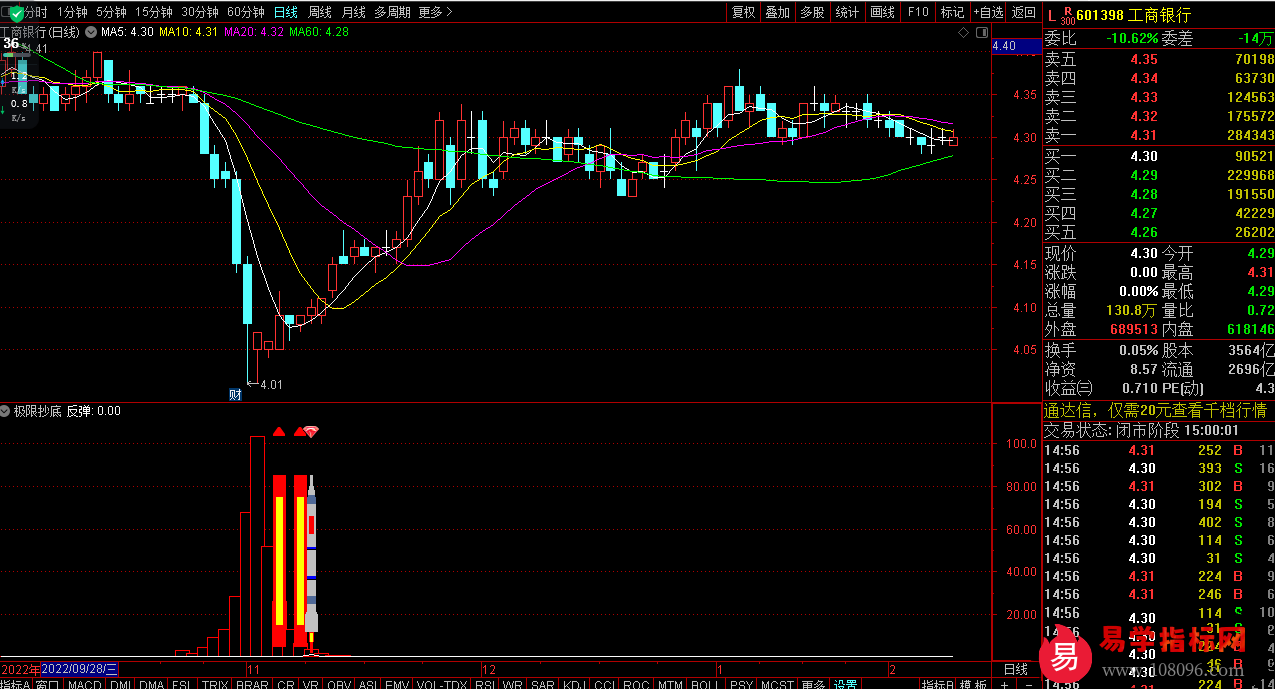Click 指标A tab at bottom left

15,684
